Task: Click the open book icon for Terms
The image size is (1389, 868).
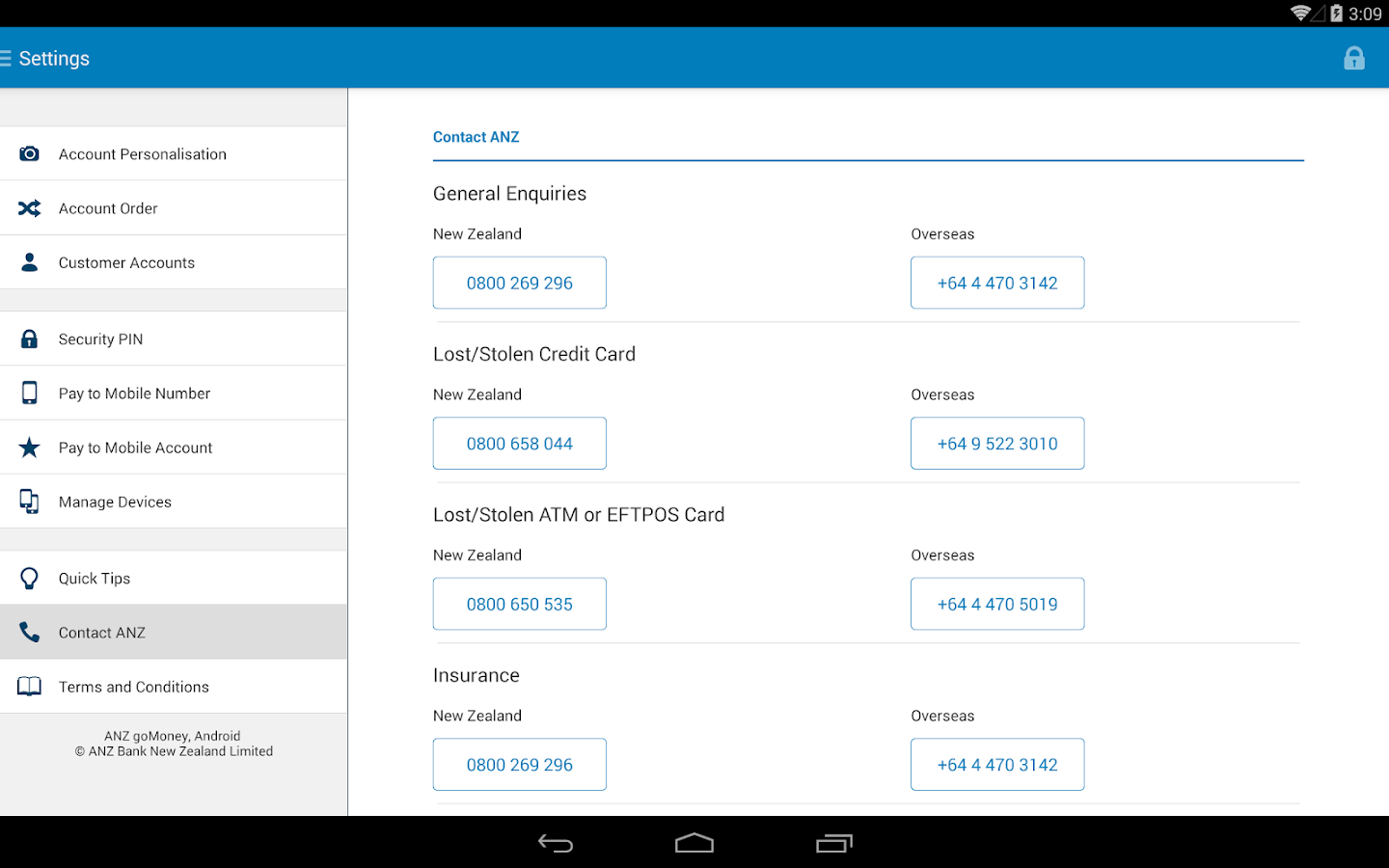Action: (x=30, y=687)
